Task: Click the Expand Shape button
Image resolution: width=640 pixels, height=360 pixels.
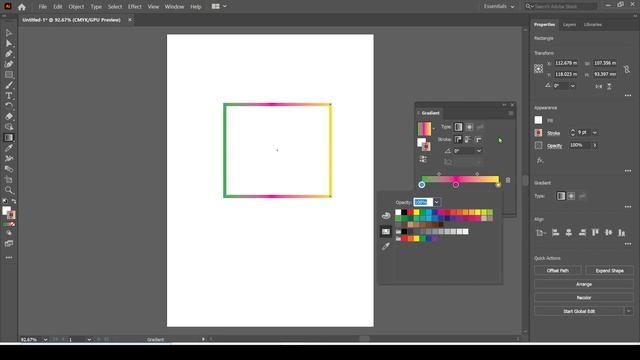Action: (x=609, y=271)
